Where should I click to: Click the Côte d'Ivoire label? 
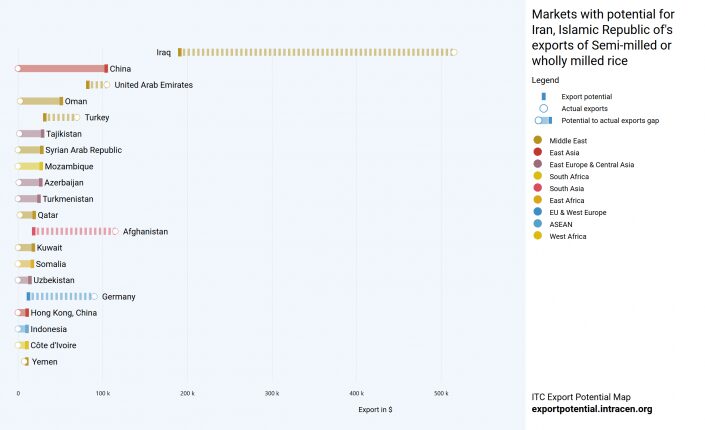53,345
